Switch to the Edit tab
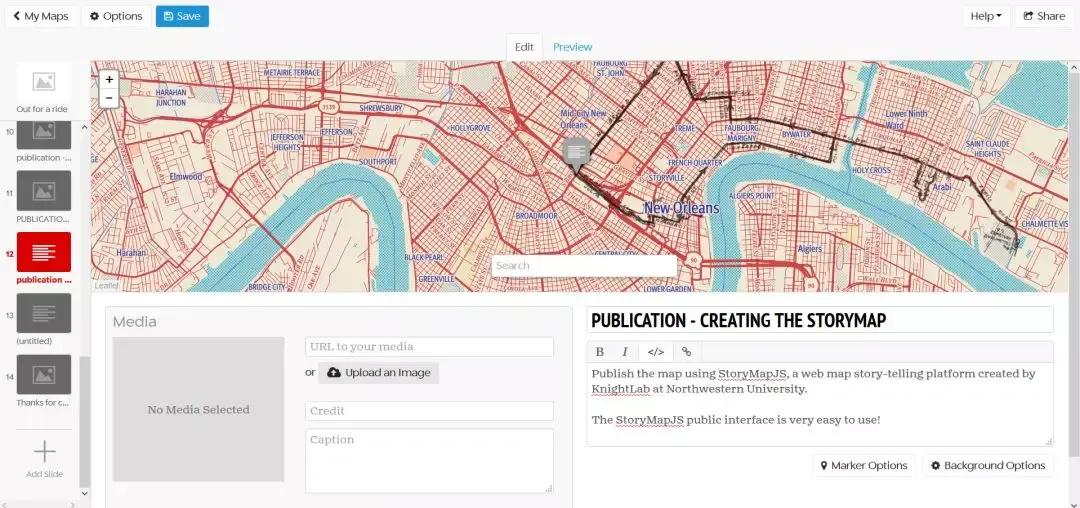 pos(524,47)
